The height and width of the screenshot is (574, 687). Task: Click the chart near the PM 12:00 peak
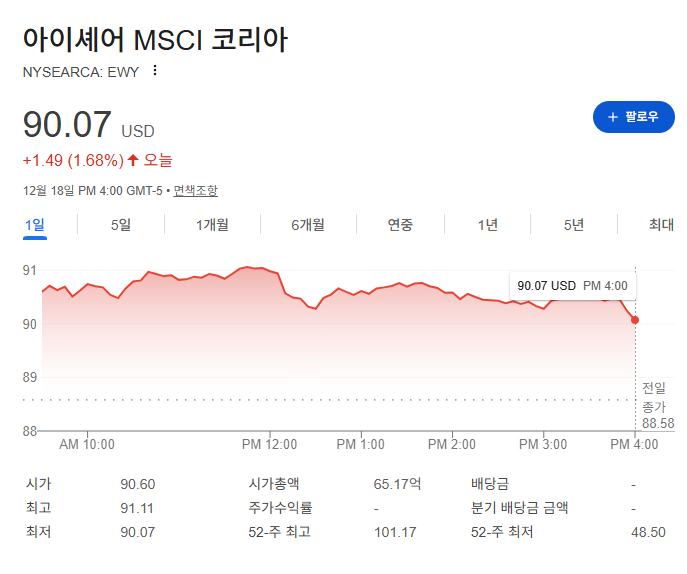pos(248,267)
